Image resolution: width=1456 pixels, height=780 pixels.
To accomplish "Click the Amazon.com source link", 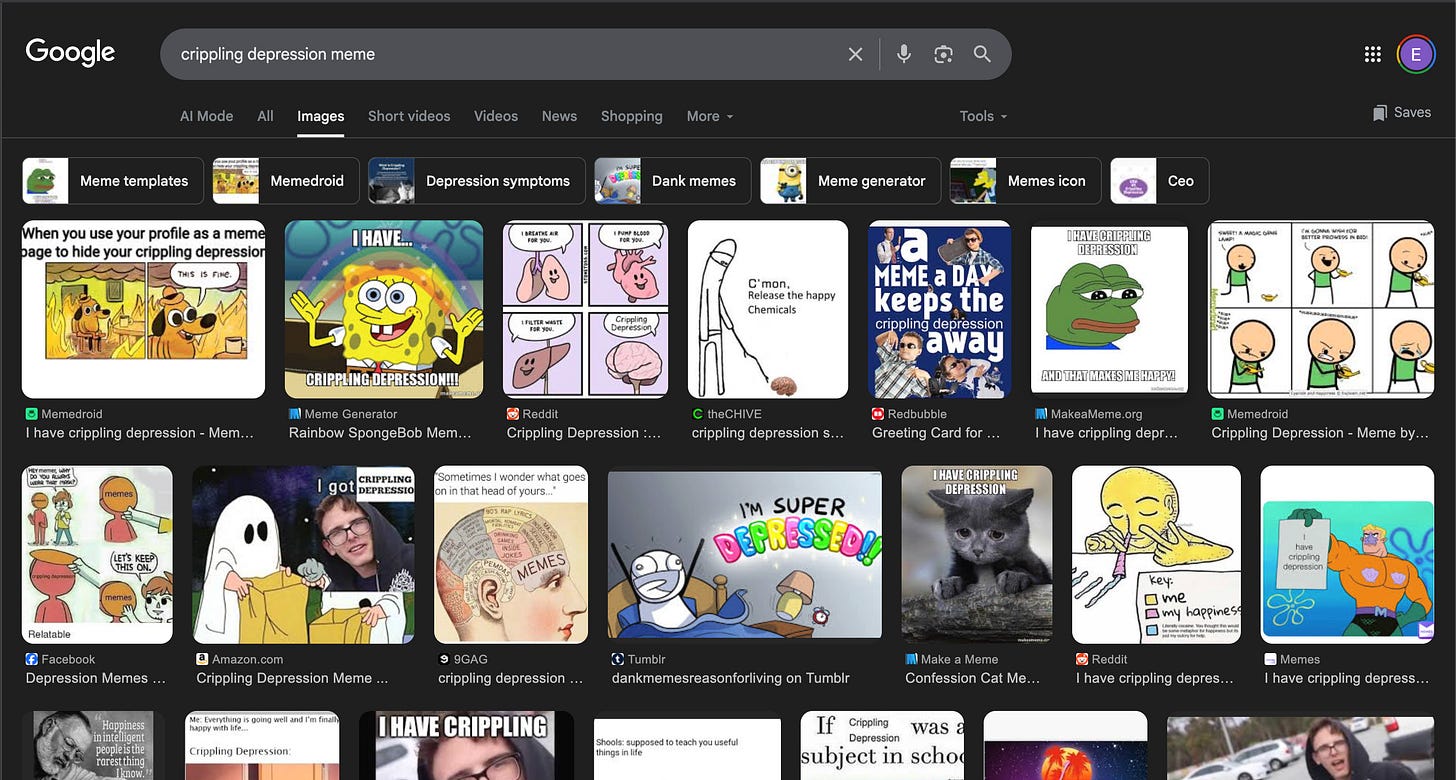I will [x=240, y=659].
